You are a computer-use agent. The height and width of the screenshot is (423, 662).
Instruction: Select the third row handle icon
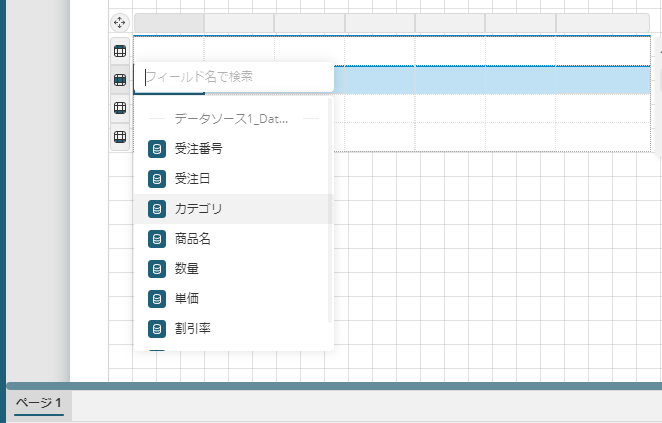click(119, 108)
